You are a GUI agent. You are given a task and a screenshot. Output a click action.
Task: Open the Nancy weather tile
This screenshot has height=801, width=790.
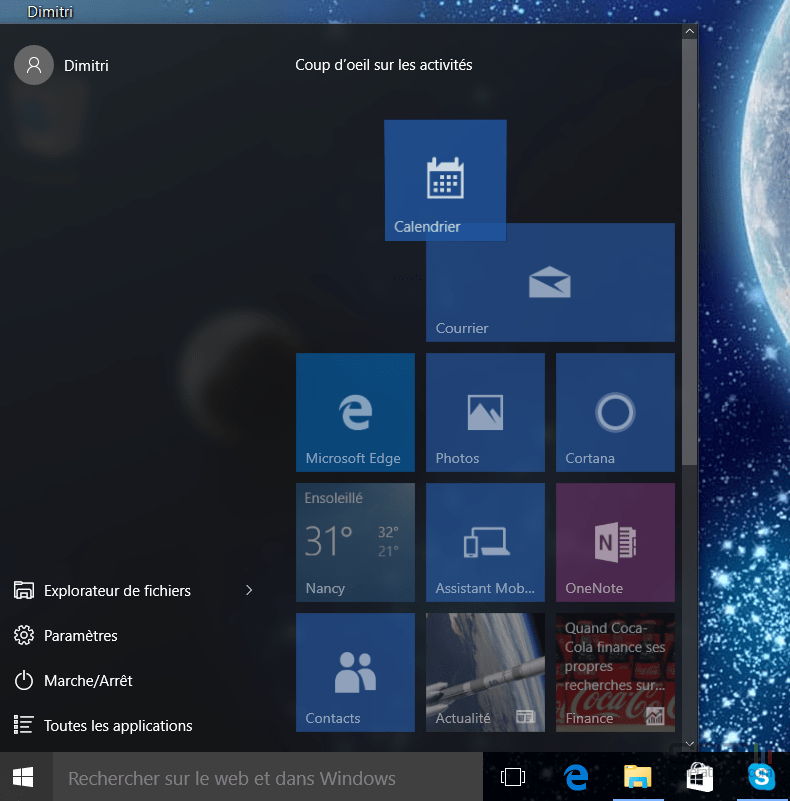tap(355, 543)
